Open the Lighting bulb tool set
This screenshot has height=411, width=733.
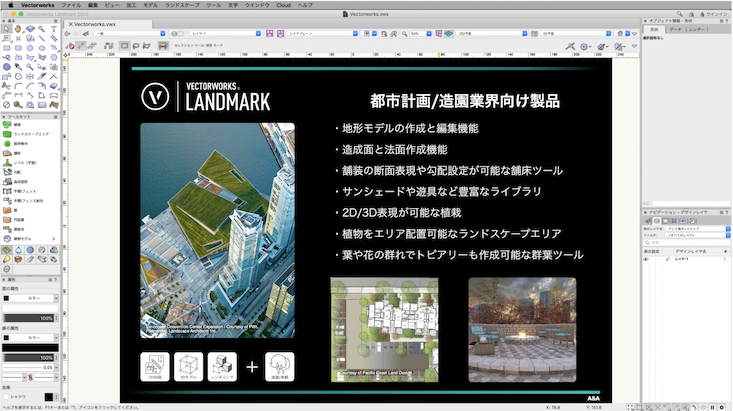pos(7,260)
